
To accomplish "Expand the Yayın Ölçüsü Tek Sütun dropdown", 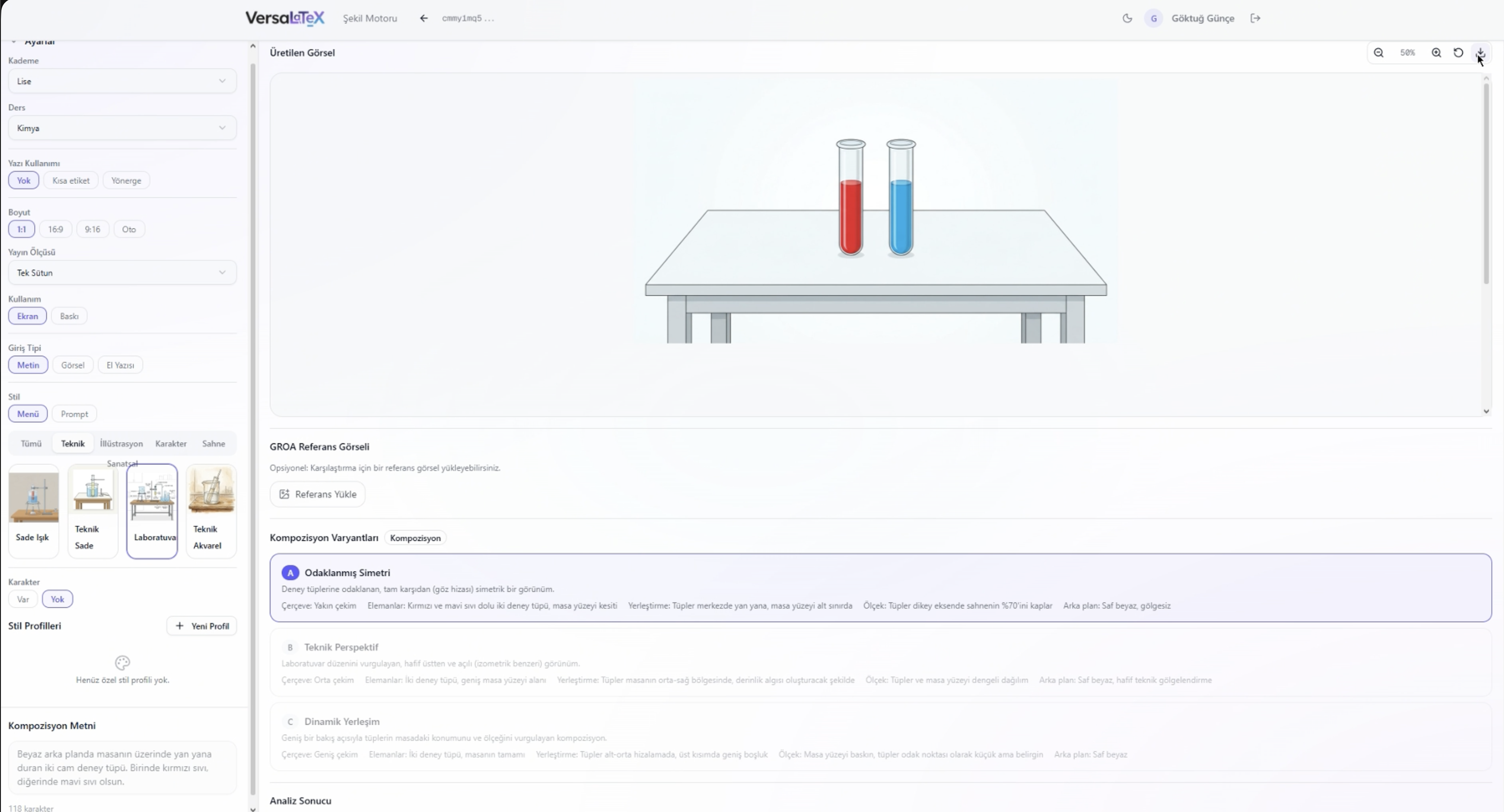I will (122, 272).
